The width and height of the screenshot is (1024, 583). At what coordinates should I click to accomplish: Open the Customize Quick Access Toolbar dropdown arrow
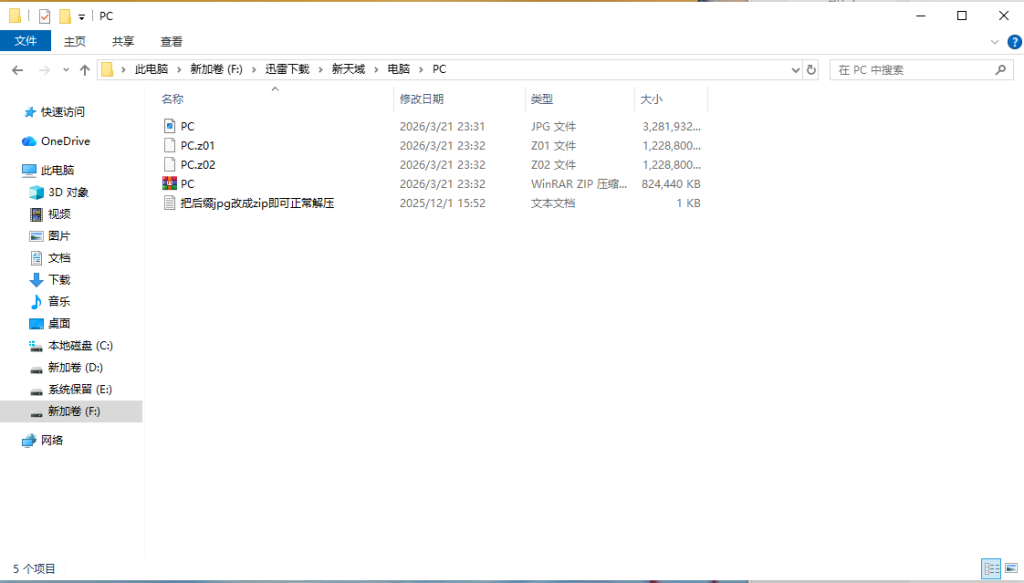(82, 17)
